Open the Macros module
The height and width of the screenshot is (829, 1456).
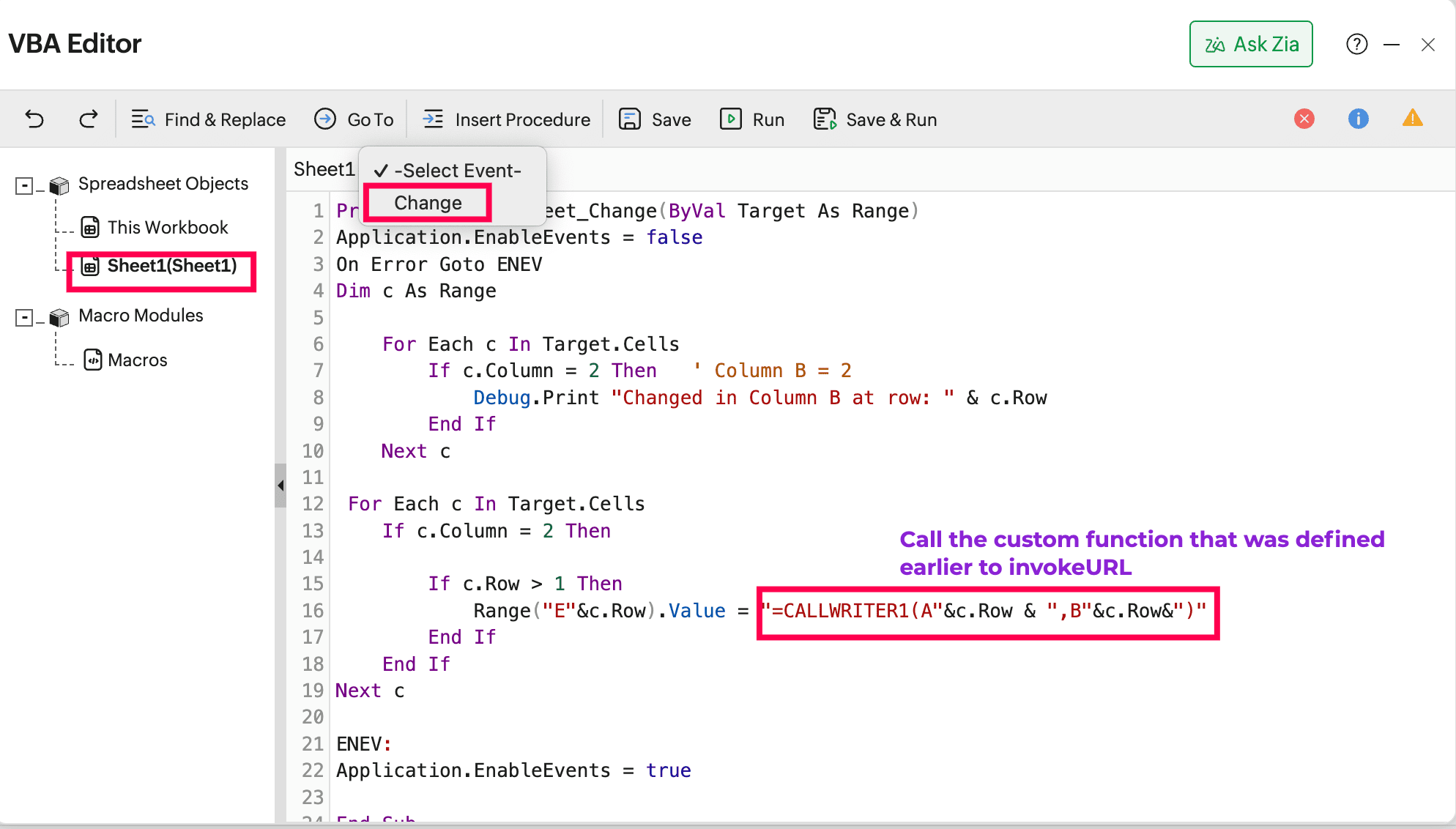[x=137, y=360]
